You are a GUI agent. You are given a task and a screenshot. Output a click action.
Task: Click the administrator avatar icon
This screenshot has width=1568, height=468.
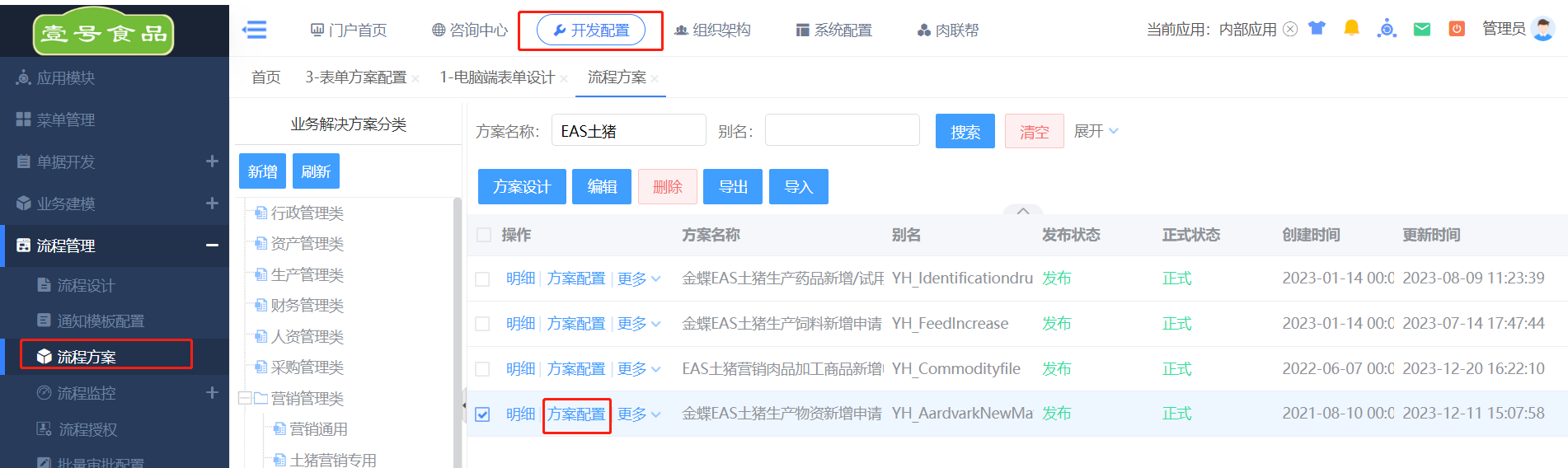1542,29
